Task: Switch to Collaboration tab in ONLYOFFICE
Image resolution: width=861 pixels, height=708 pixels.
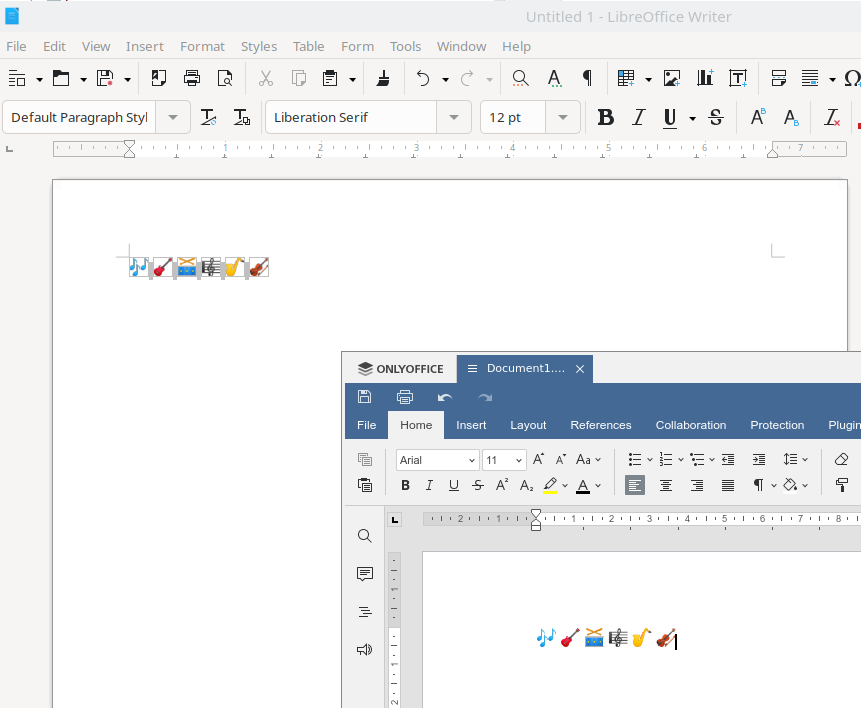Action: click(x=691, y=425)
